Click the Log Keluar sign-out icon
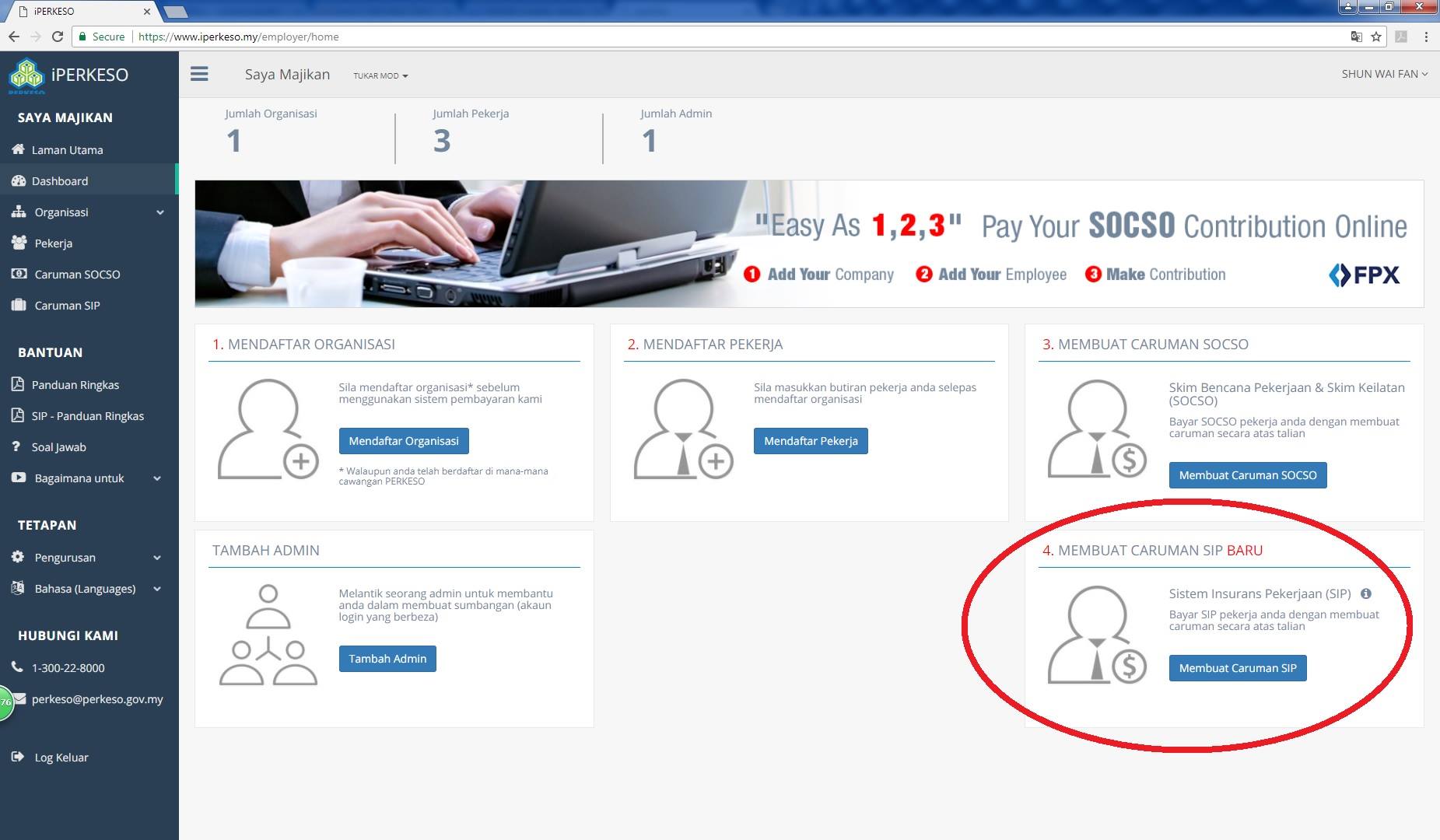The width and height of the screenshot is (1440, 840). [x=19, y=757]
